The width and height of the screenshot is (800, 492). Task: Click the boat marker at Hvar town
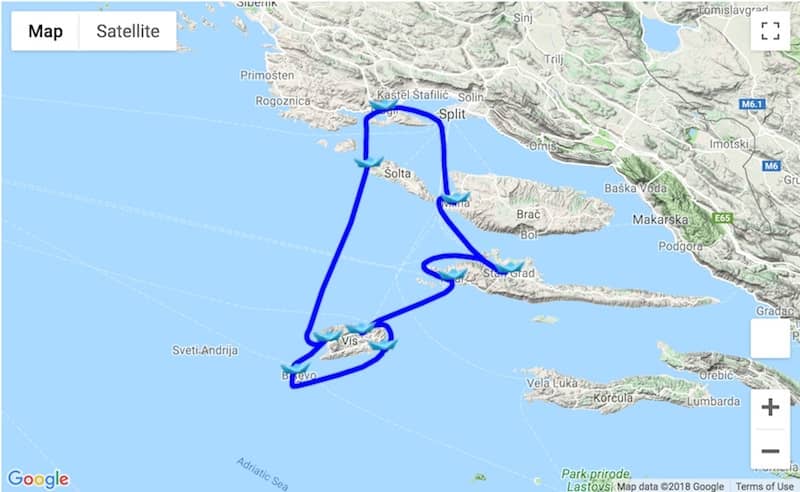452,275
